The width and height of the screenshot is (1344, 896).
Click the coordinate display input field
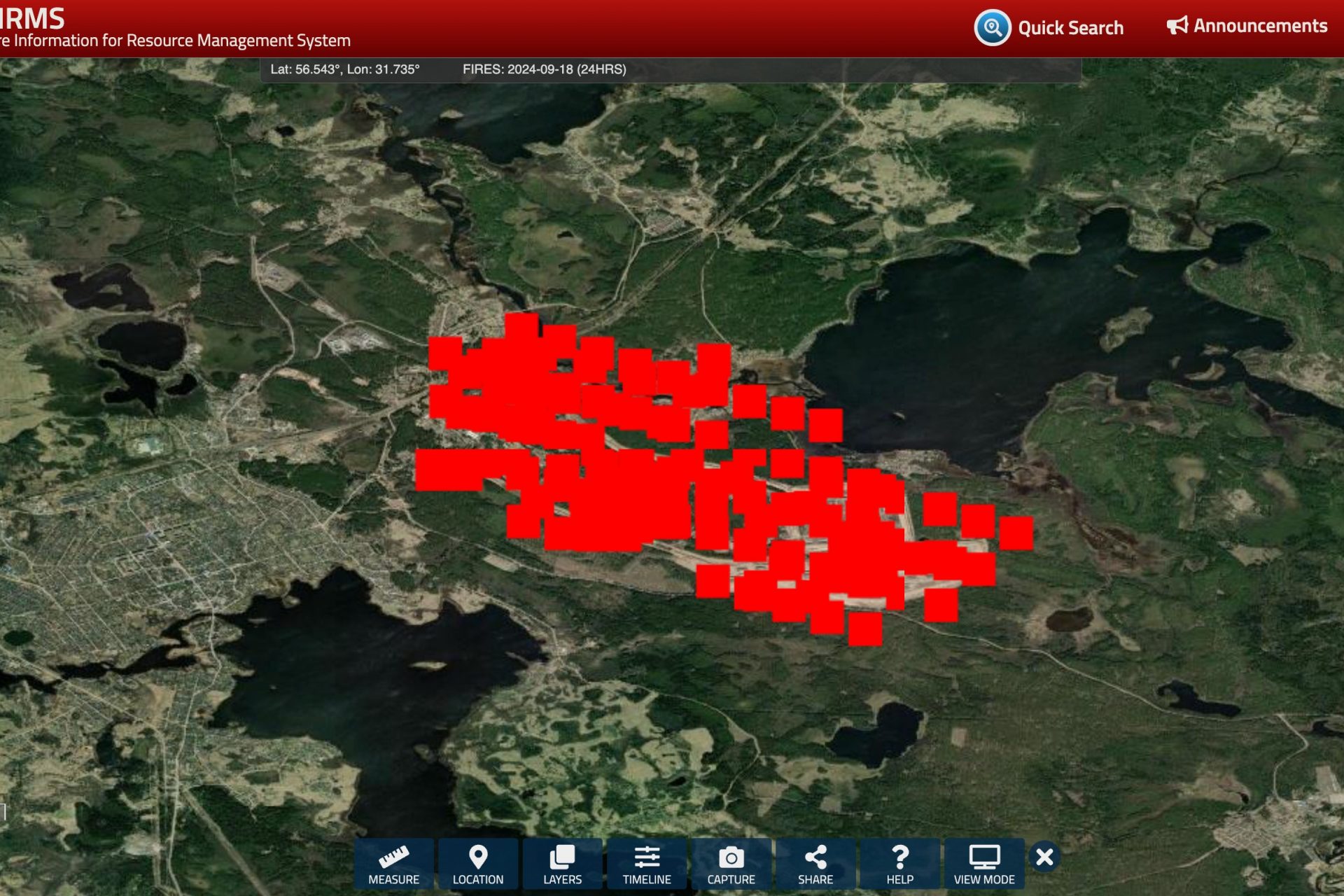[344, 69]
